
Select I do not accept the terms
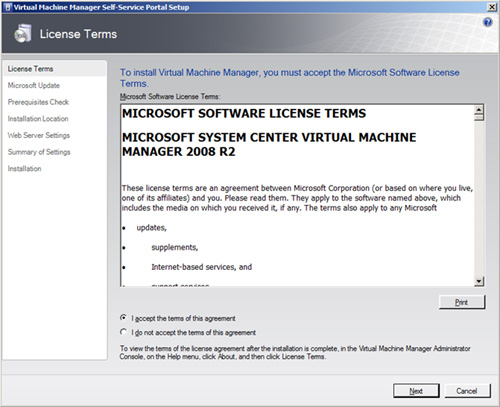coord(188,332)
